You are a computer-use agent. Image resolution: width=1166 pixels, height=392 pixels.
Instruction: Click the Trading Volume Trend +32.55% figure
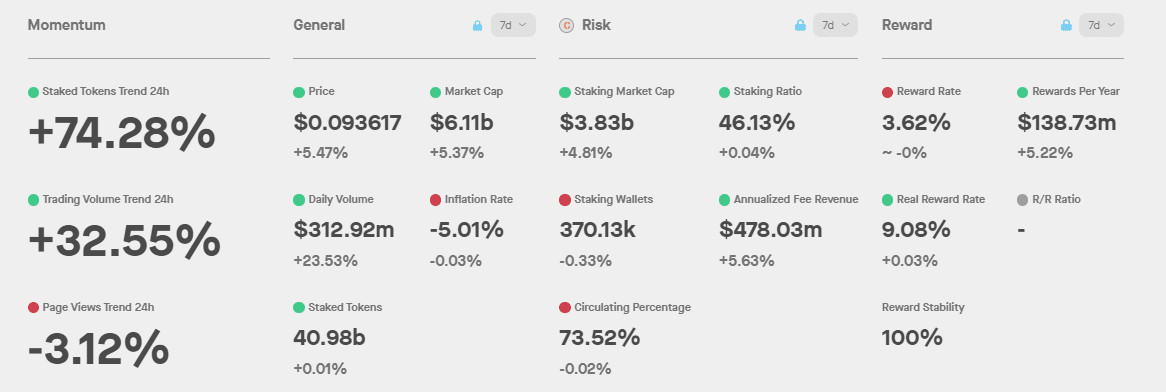point(124,241)
